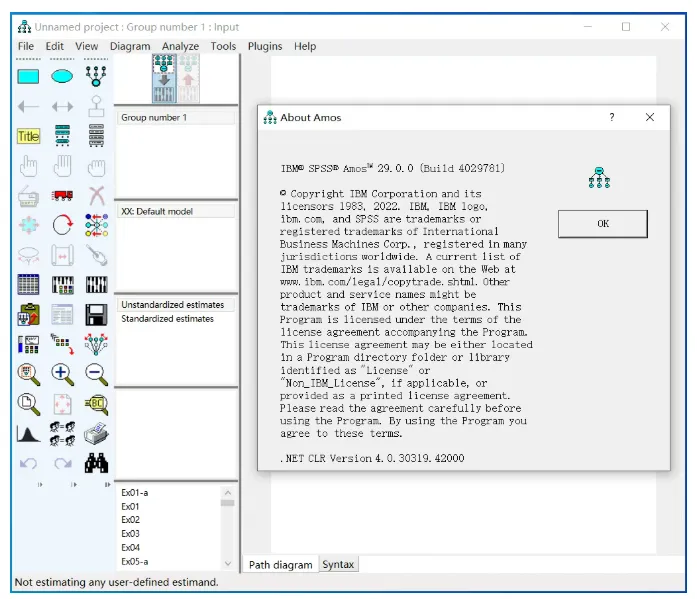Click the binoculars search icon
The height and width of the screenshot is (599, 697).
click(x=96, y=463)
